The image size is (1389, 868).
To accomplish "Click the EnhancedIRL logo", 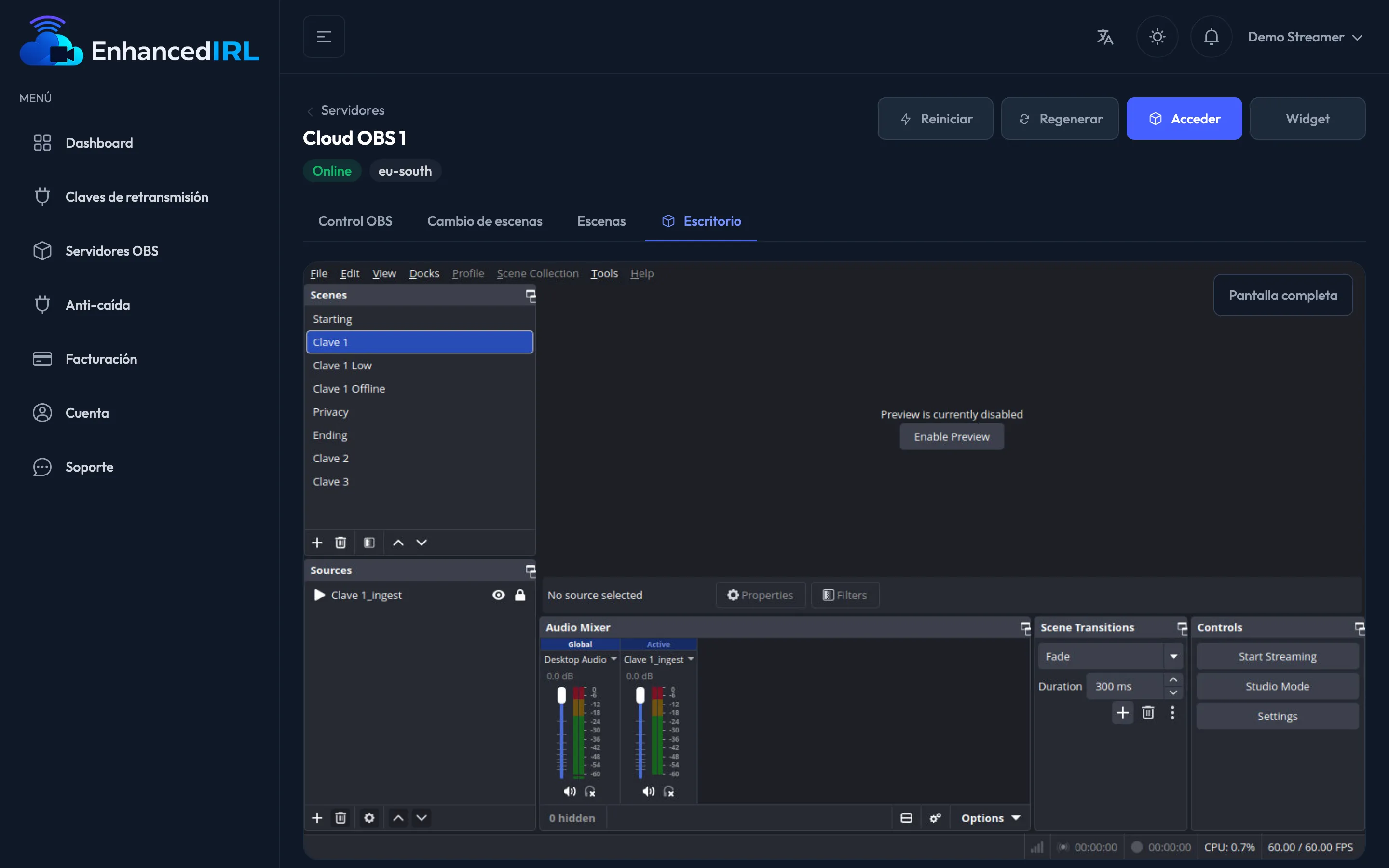I will [x=139, y=41].
